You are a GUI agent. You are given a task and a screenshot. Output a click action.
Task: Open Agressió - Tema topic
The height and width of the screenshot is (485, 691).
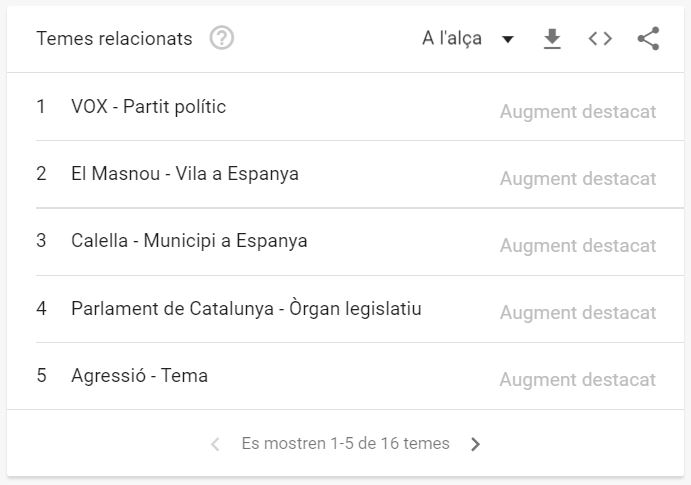140,376
